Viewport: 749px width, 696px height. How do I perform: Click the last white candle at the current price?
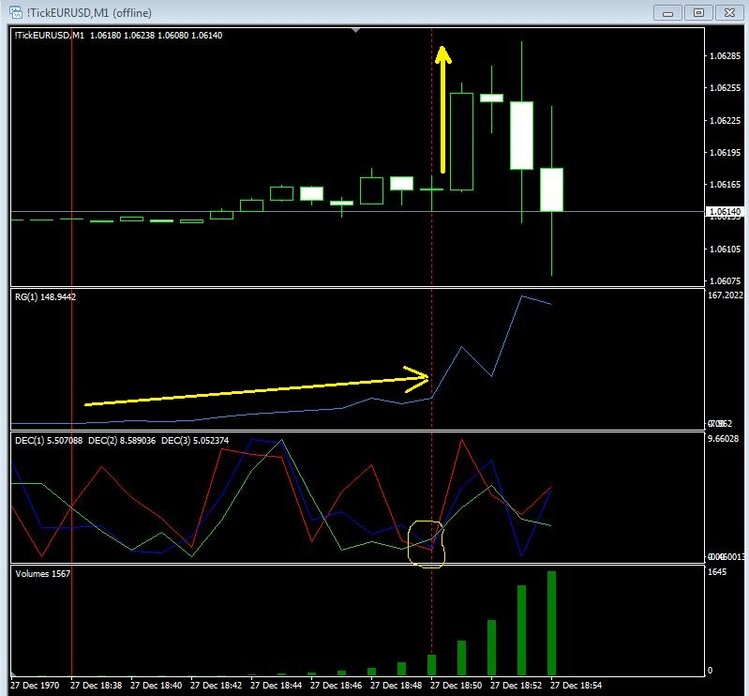tap(552, 189)
